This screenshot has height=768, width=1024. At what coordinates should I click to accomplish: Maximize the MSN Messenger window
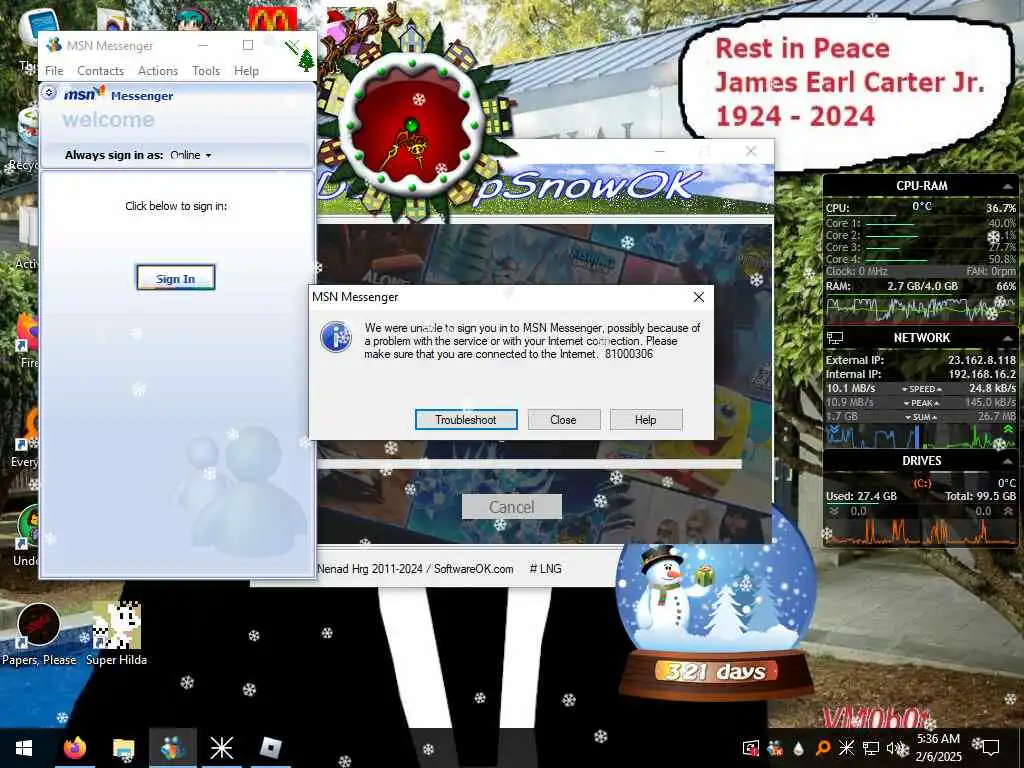pos(248,45)
